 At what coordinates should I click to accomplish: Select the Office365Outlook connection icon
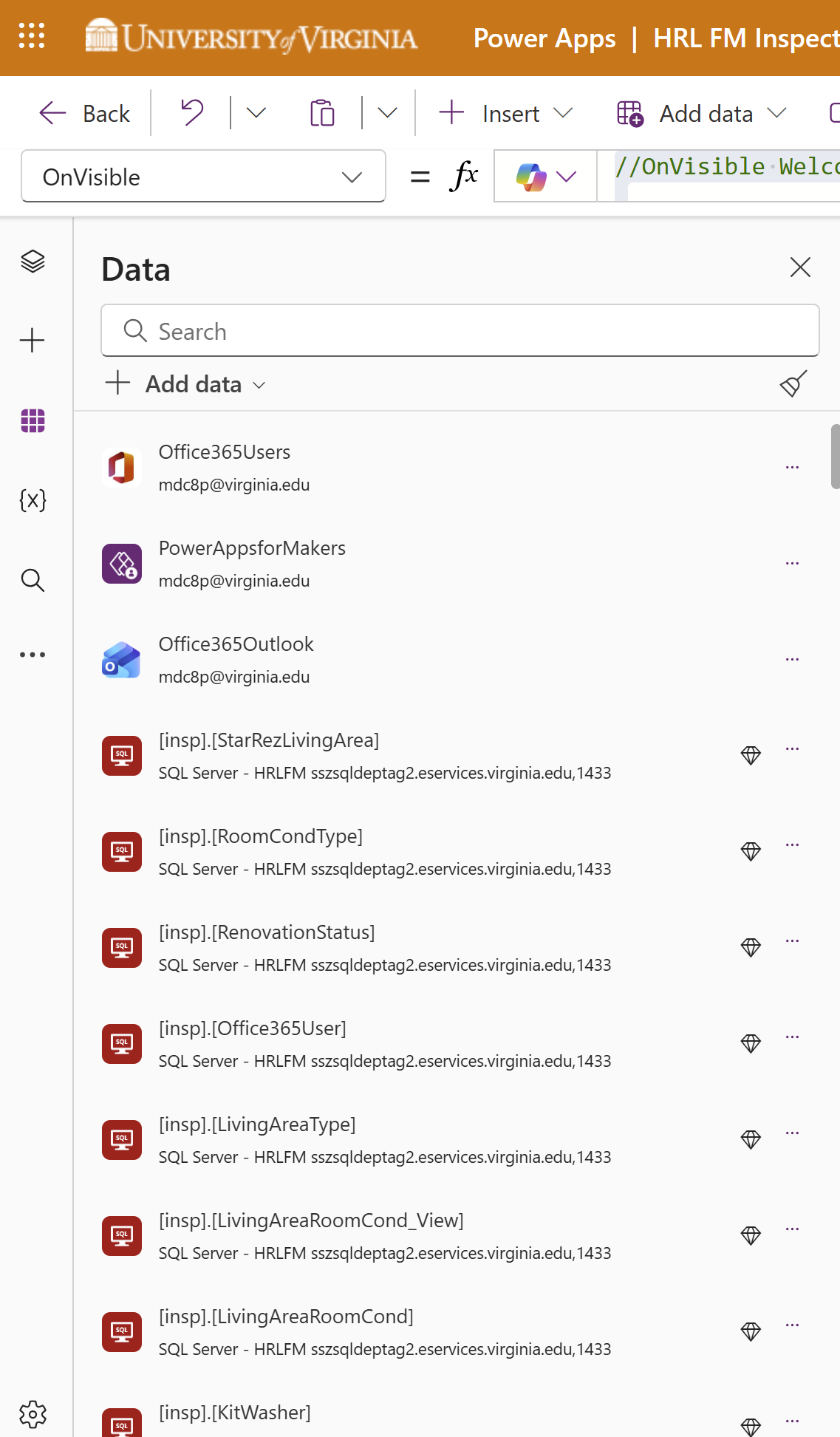click(x=121, y=660)
